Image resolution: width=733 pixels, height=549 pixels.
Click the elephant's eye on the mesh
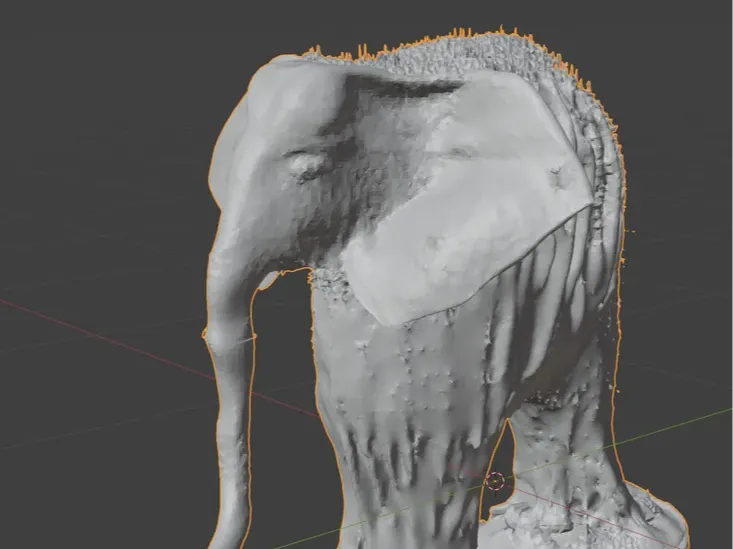click(x=306, y=166)
